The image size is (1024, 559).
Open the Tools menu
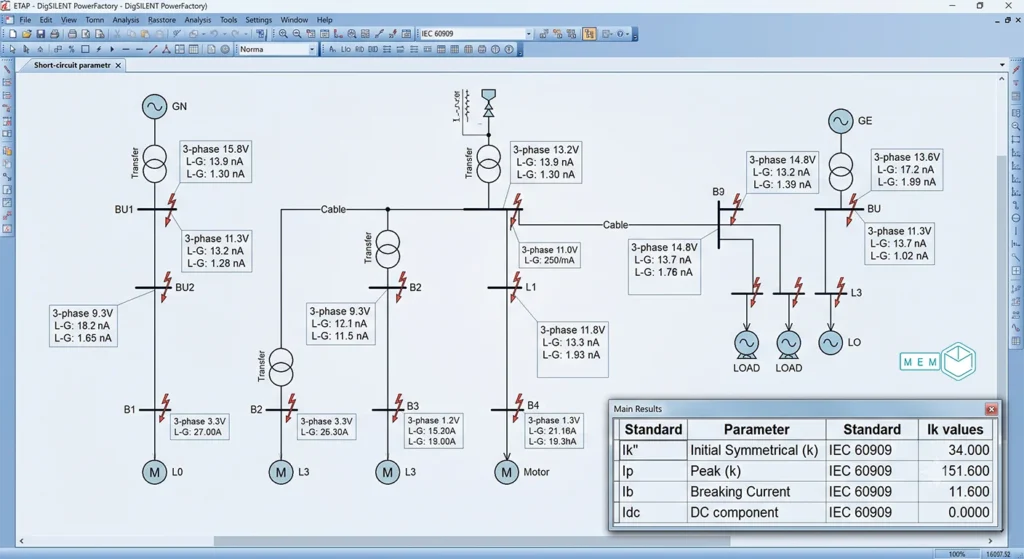[229, 20]
